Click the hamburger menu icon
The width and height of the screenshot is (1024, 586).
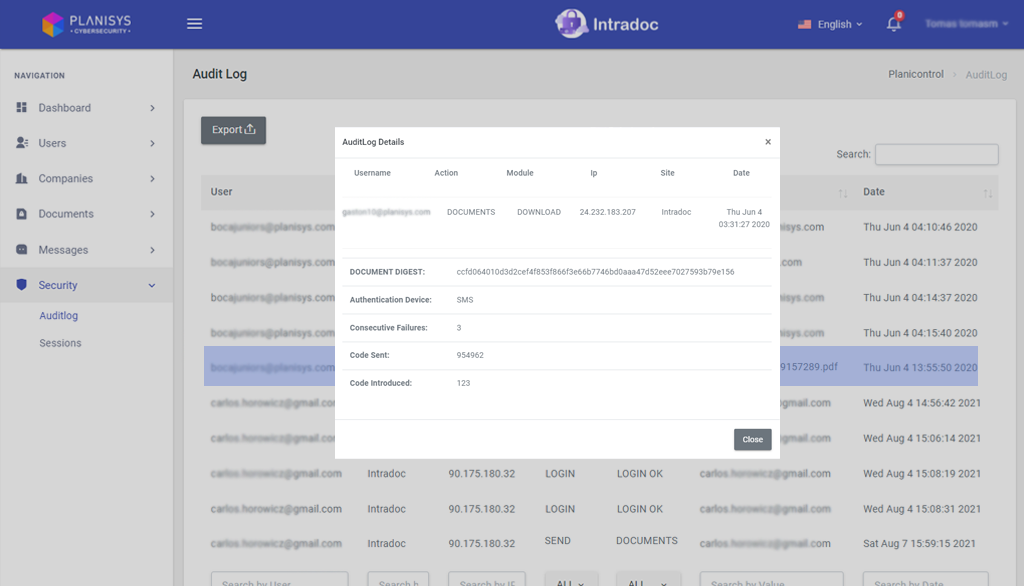point(195,24)
